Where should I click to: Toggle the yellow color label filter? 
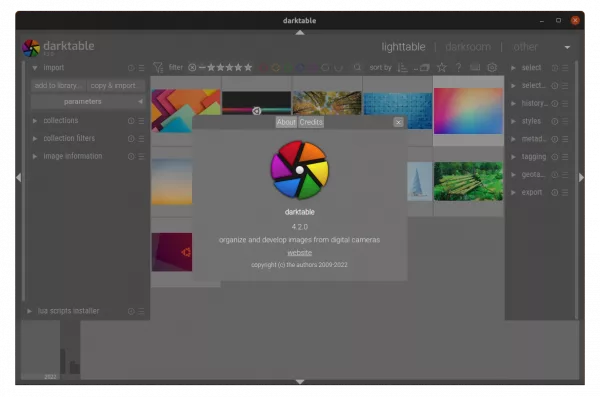tap(276, 68)
